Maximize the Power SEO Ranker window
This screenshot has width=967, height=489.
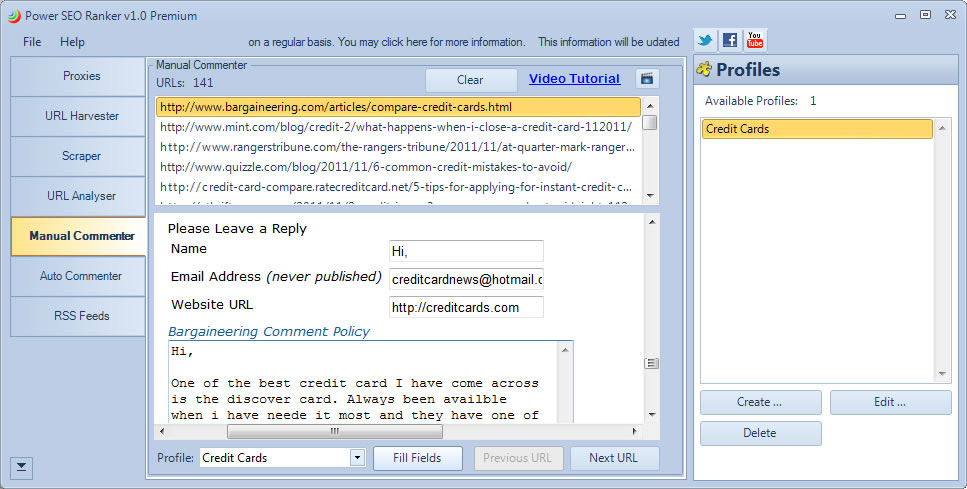(925, 15)
